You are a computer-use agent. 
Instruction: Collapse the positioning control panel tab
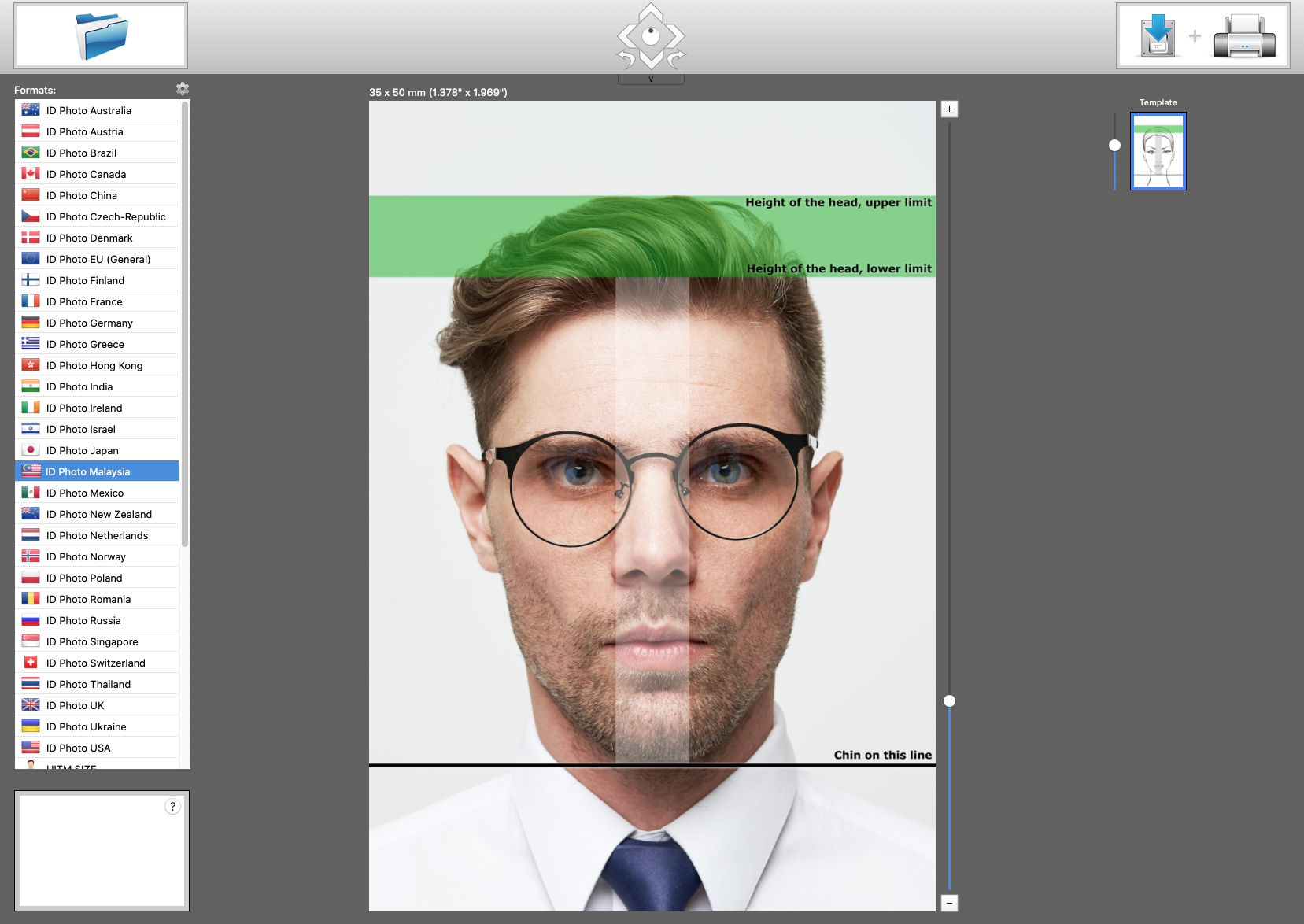coord(651,79)
